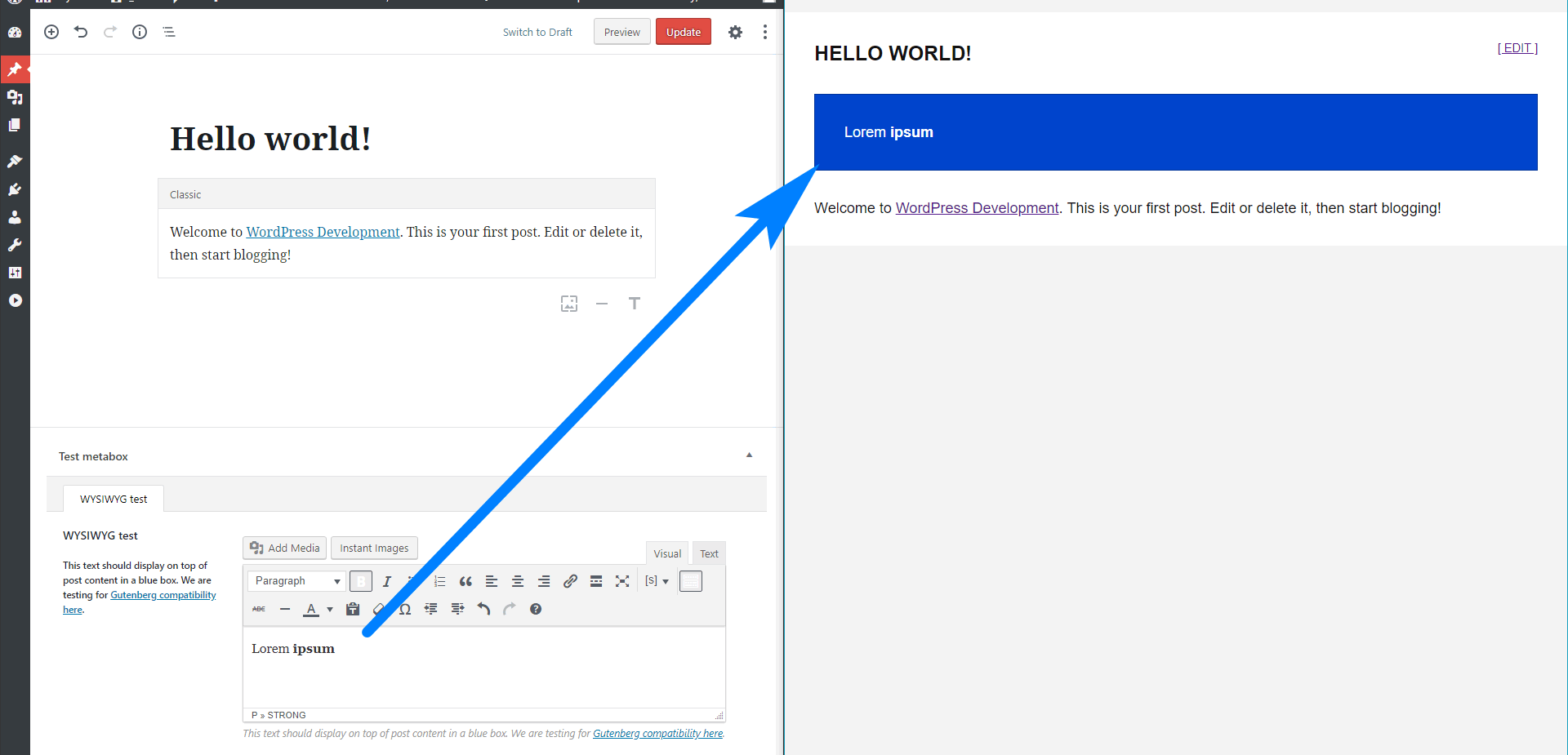The image size is (1568, 755).
Task: Open the special character omega icon
Action: 405,609
